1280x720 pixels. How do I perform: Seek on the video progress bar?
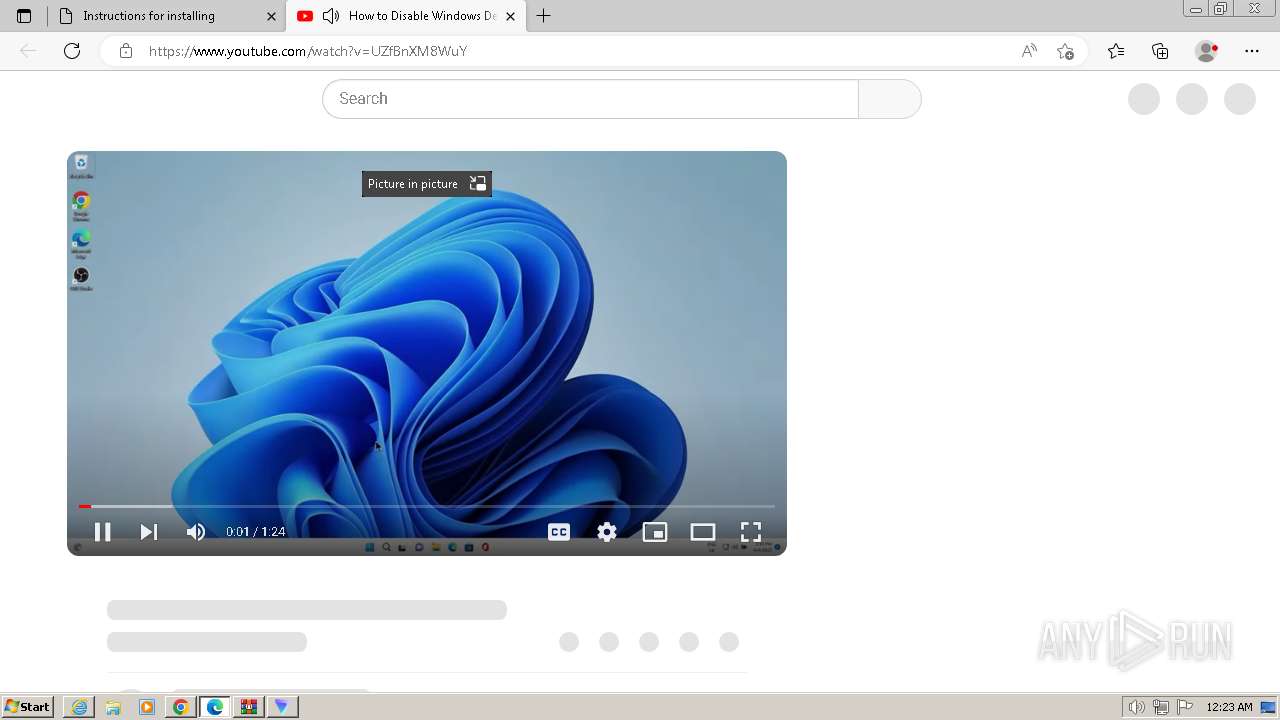click(427, 506)
